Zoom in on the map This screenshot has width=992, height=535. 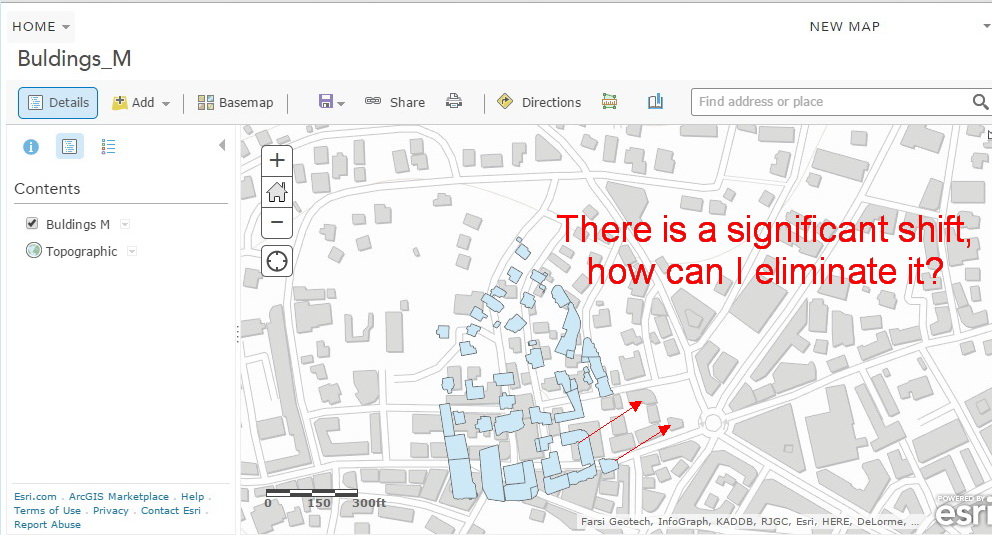pos(276,161)
